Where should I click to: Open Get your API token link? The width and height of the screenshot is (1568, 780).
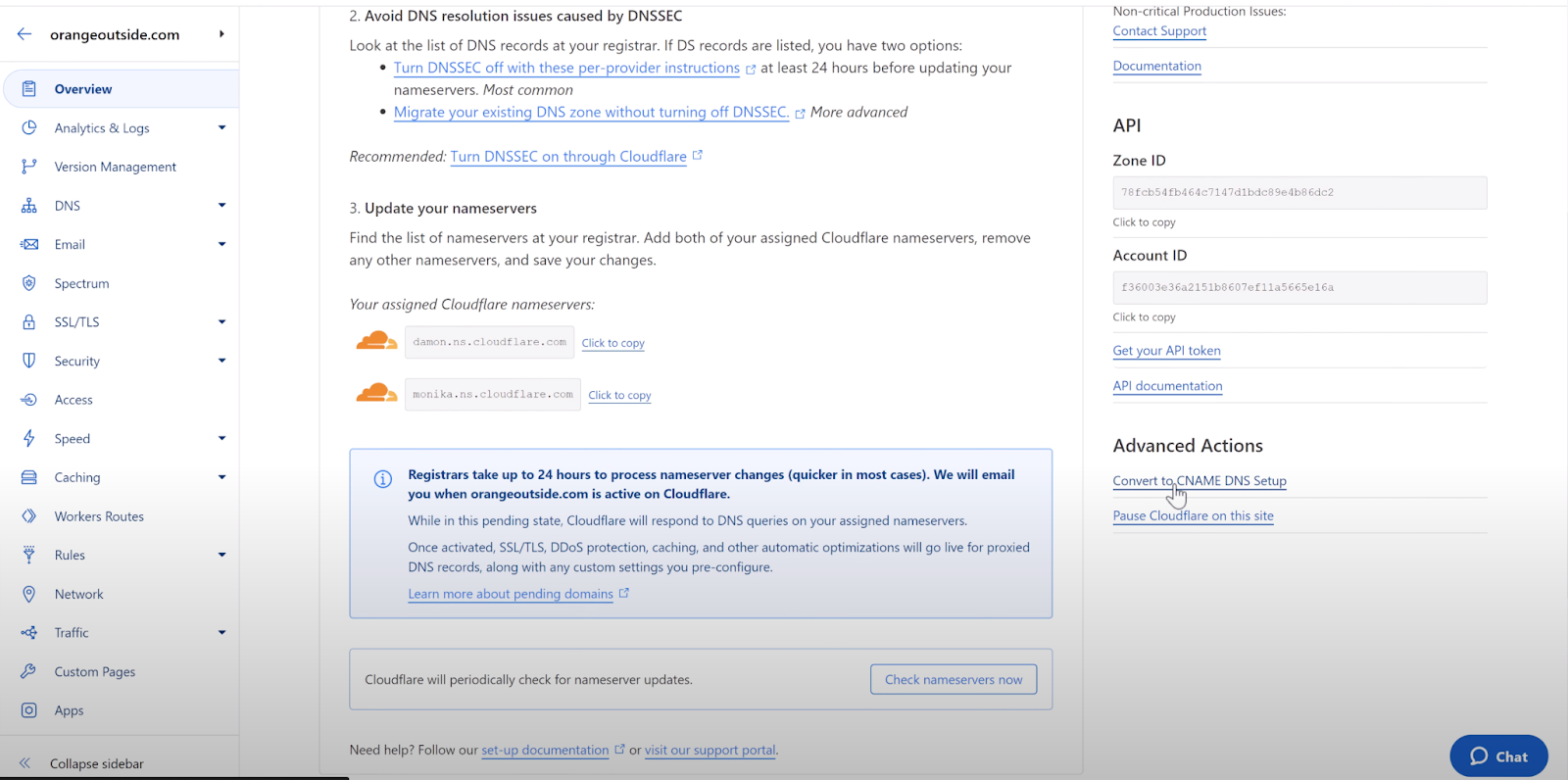[1166, 351]
